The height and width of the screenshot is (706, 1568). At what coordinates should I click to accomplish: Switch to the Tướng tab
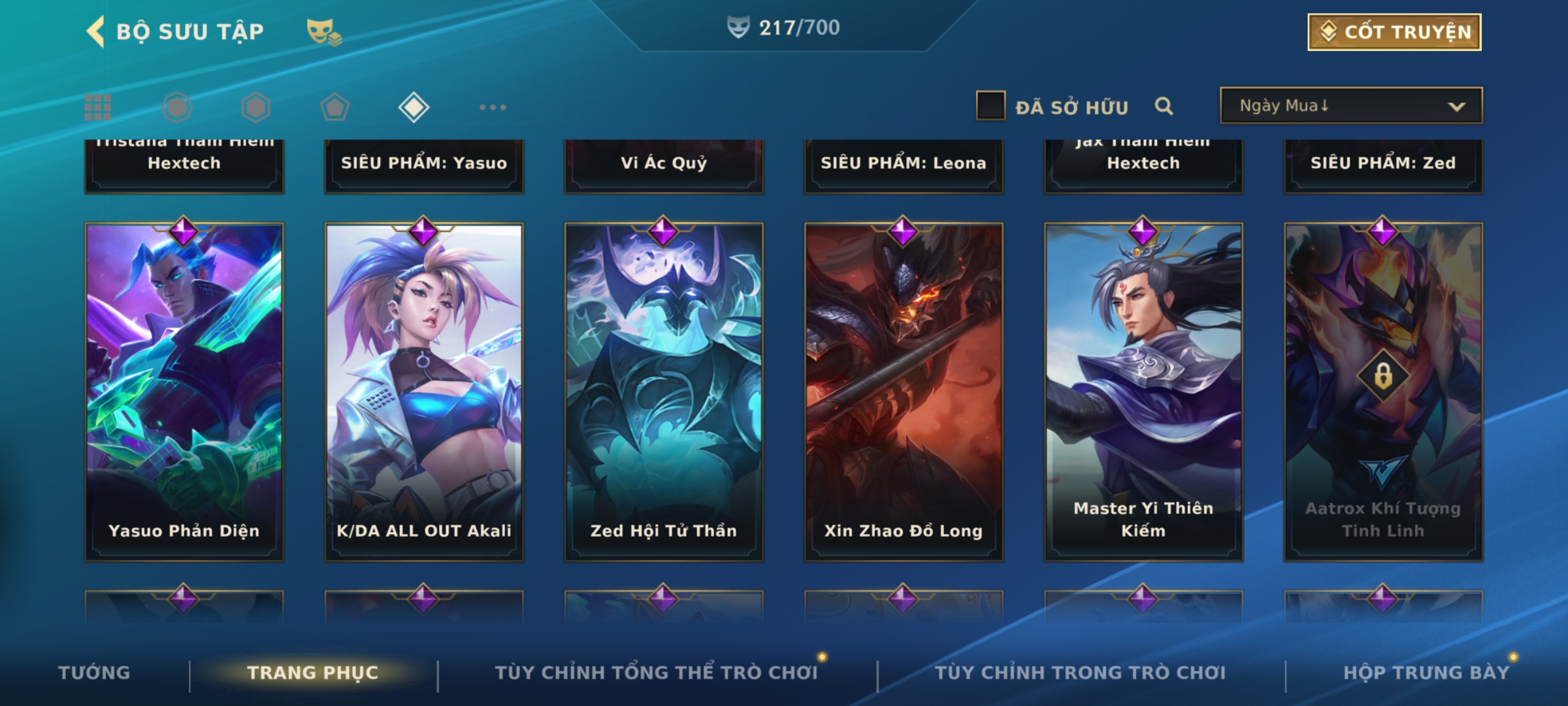pos(94,673)
